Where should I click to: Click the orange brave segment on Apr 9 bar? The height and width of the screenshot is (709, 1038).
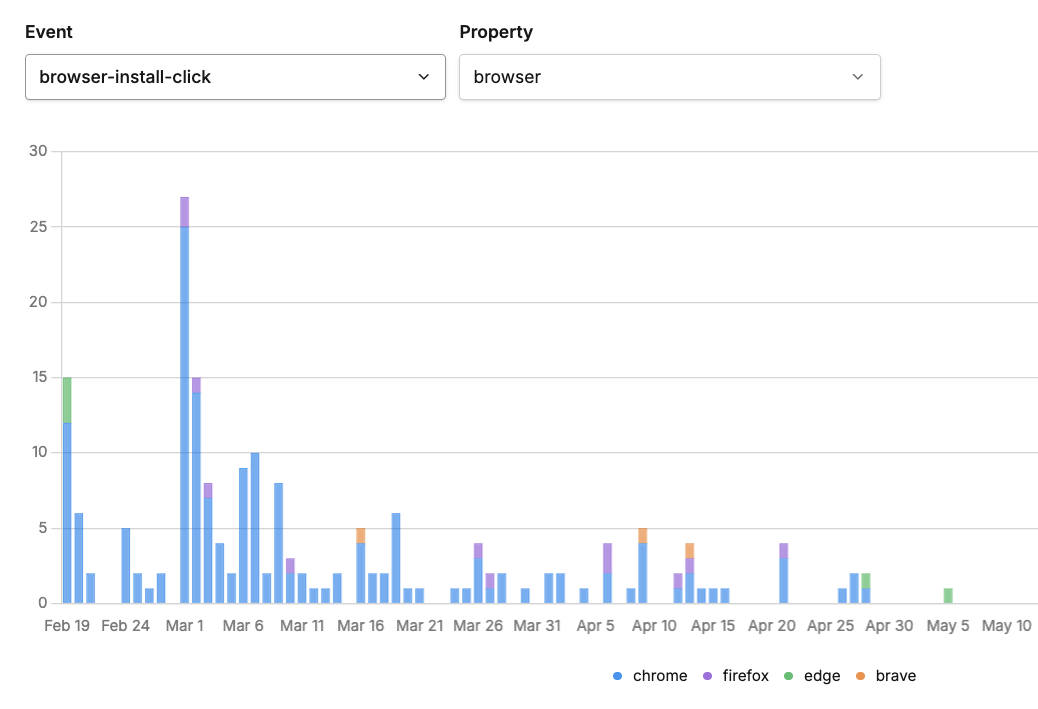(x=643, y=536)
